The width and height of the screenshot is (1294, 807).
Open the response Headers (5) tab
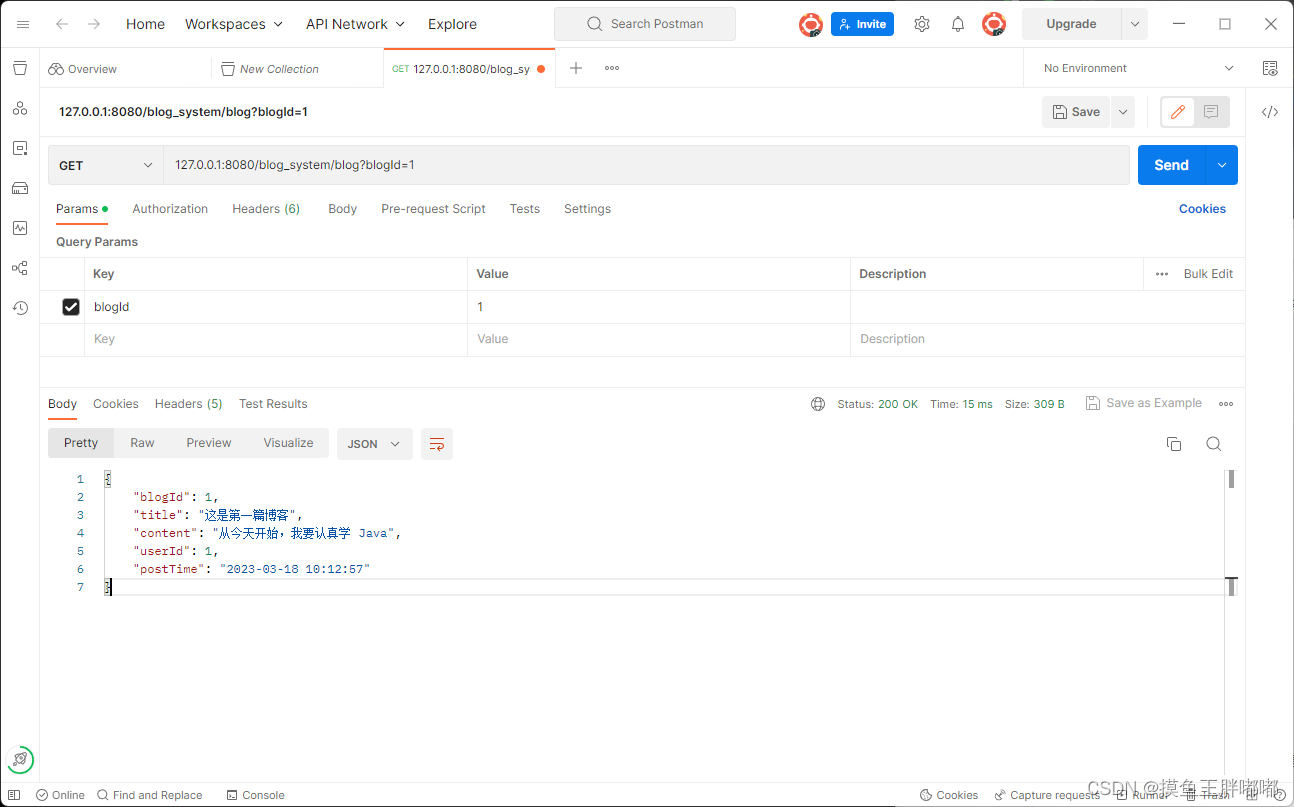point(188,404)
